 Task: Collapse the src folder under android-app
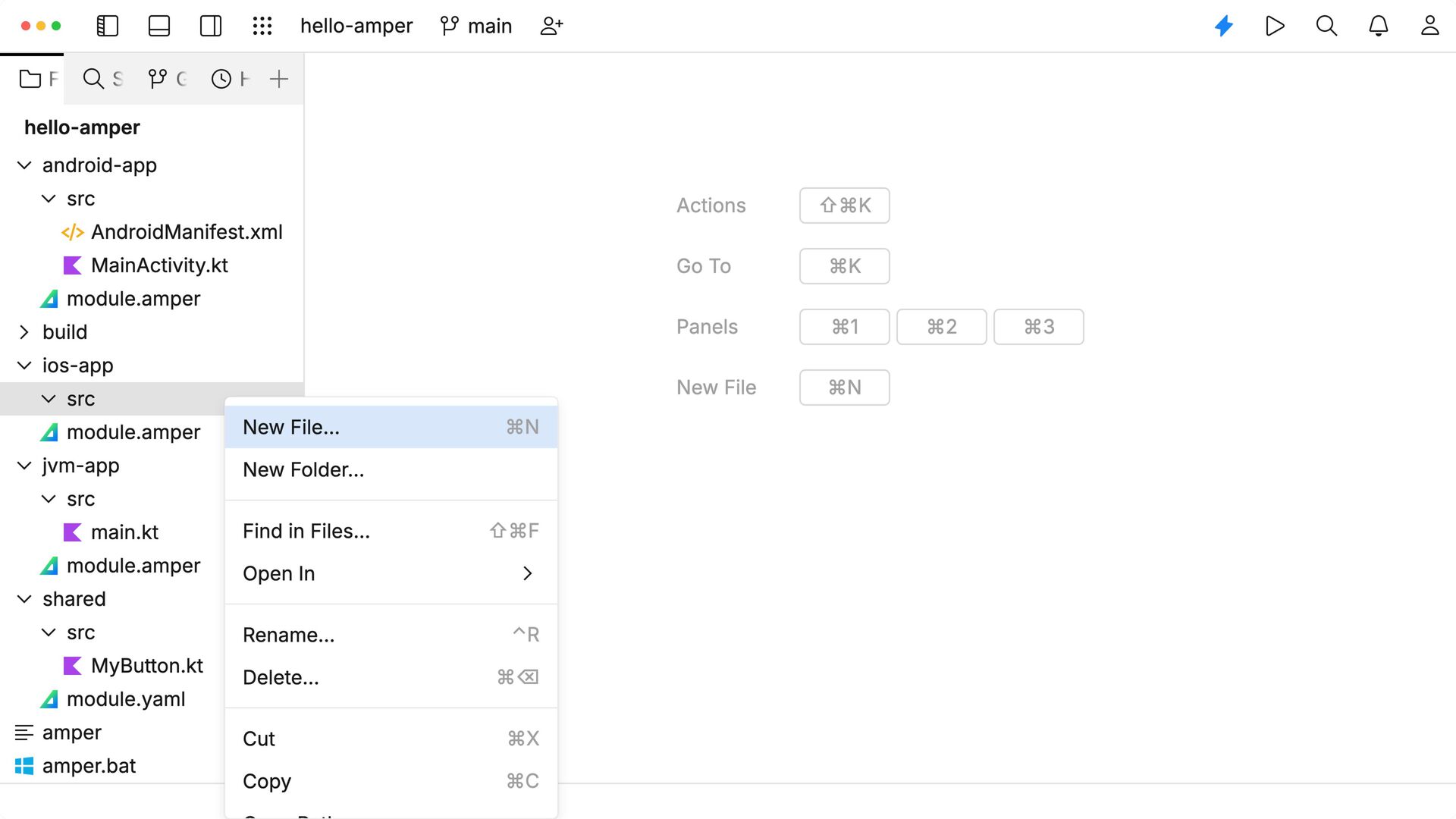49,199
